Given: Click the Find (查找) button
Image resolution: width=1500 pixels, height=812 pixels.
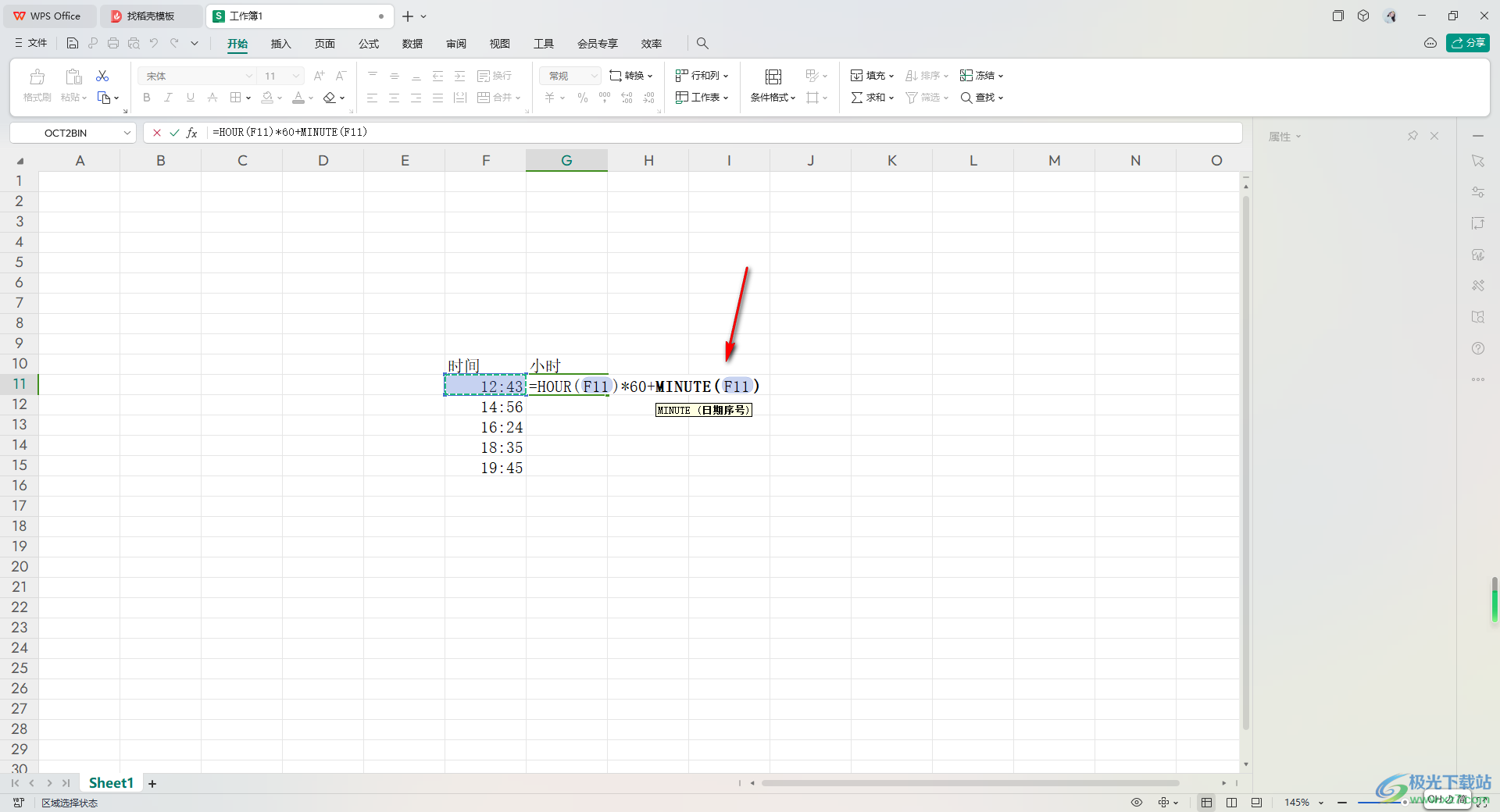Looking at the screenshot, I should pyautogui.click(x=981, y=98).
